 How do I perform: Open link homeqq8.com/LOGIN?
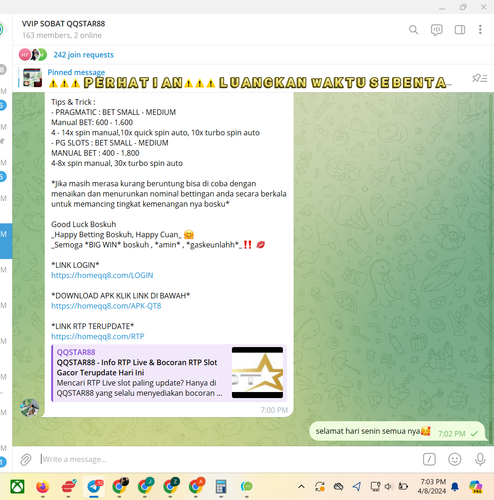(102, 275)
